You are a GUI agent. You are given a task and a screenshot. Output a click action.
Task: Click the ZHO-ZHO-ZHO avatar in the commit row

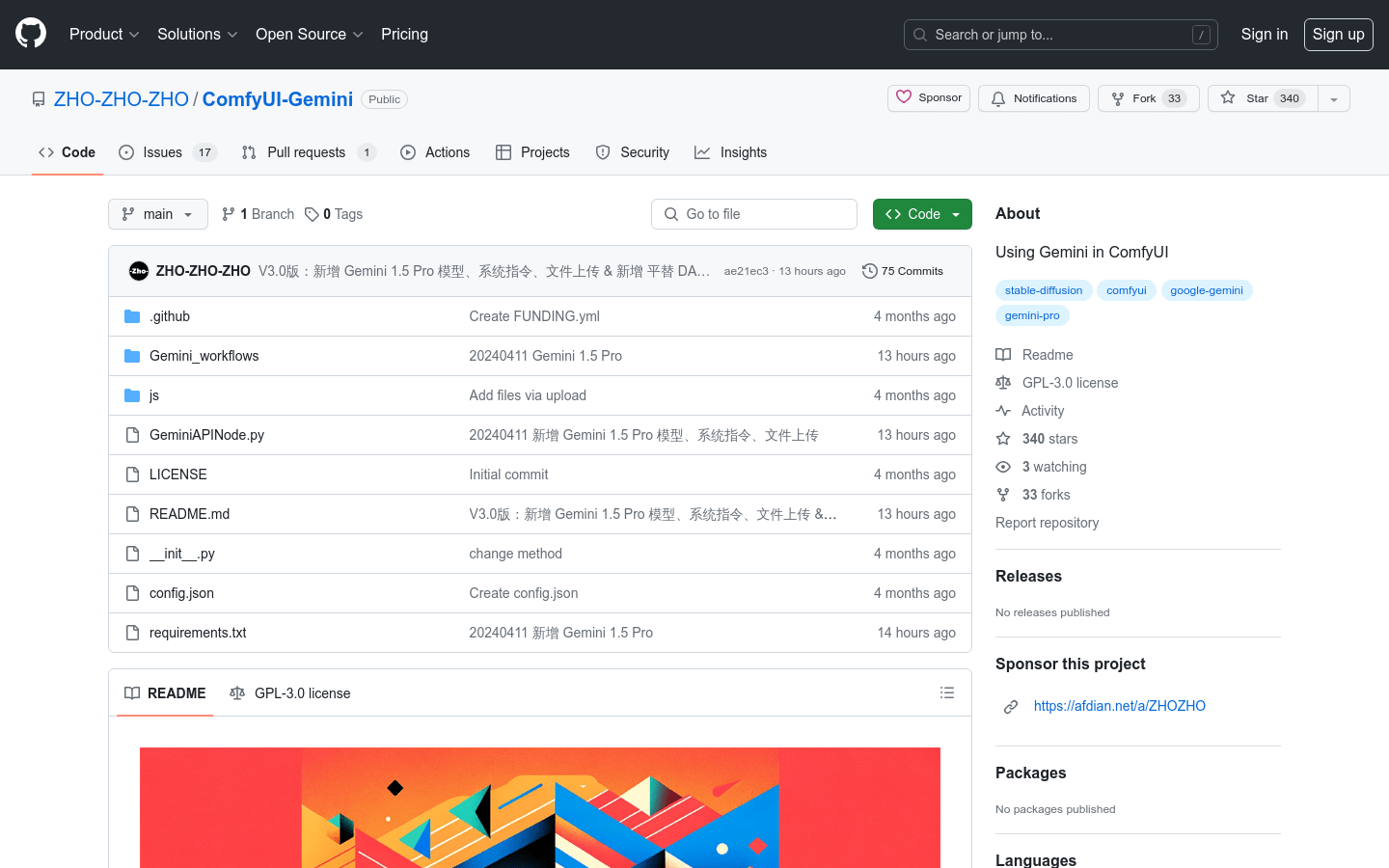pos(139,271)
